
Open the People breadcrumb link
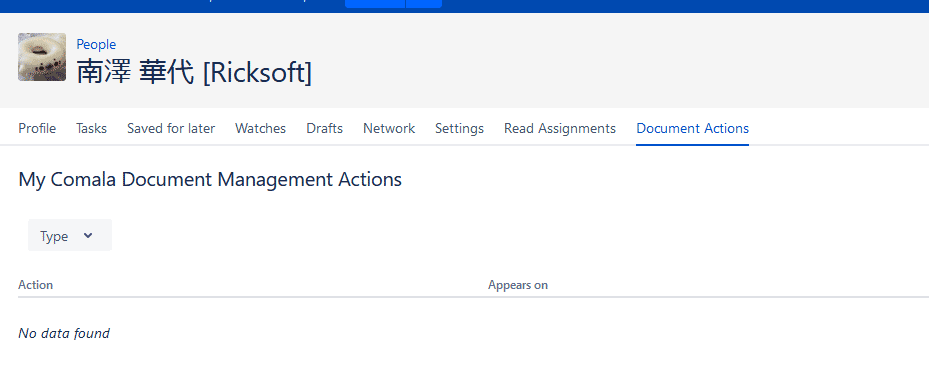click(x=96, y=44)
